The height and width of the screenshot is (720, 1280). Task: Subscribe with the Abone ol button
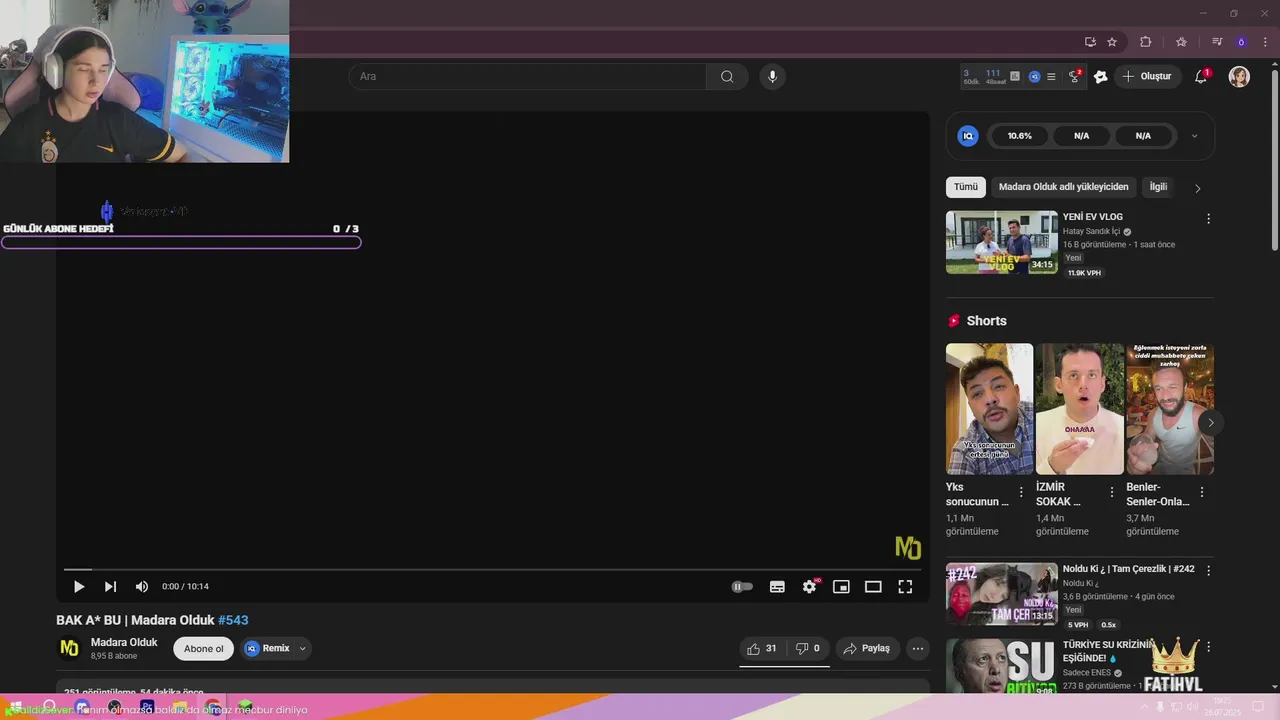pos(204,648)
